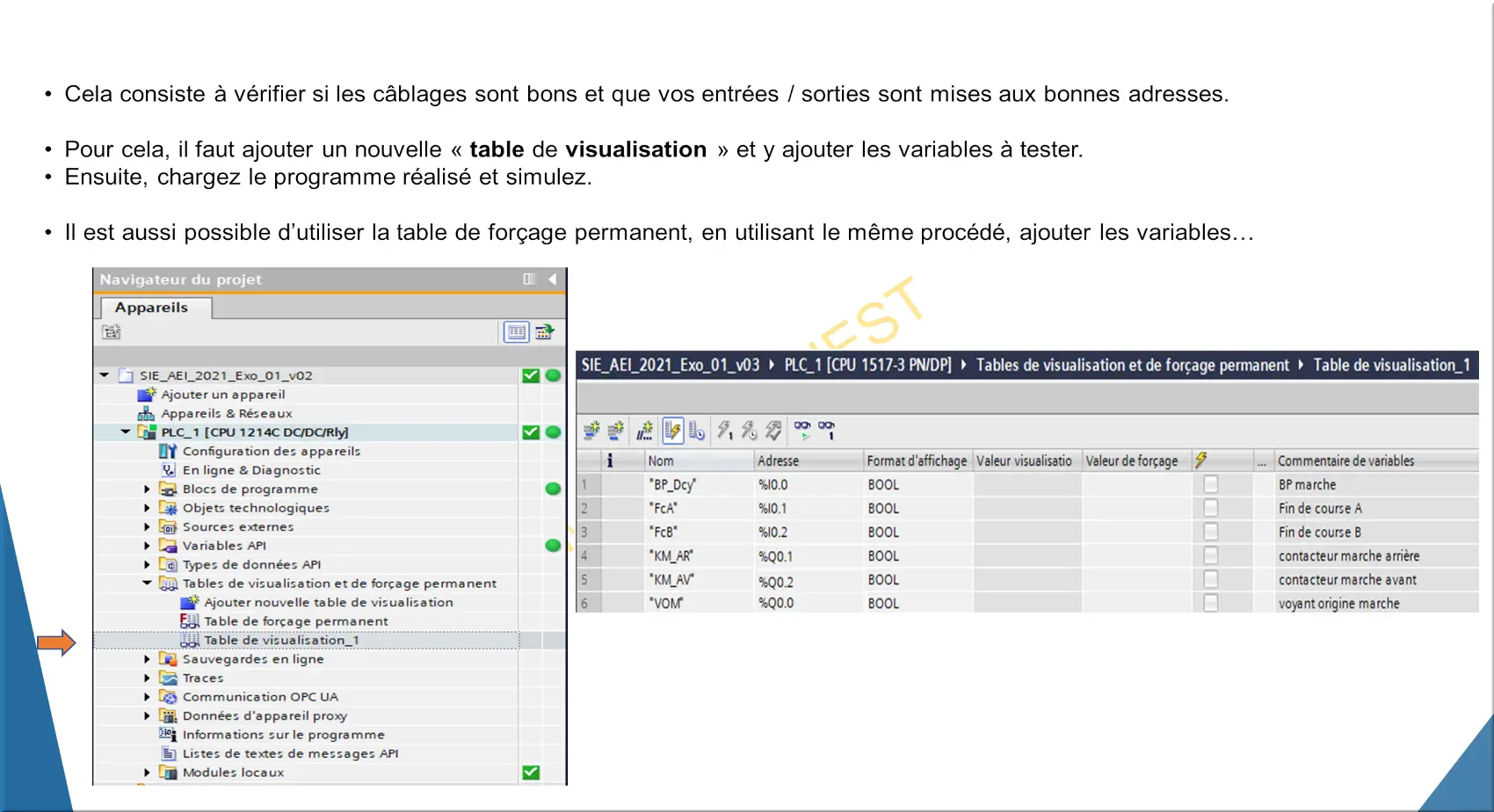Image resolution: width=1494 pixels, height=812 pixels.
Task: Click the Ajouter un appareil icon
Action: [147, 395]
